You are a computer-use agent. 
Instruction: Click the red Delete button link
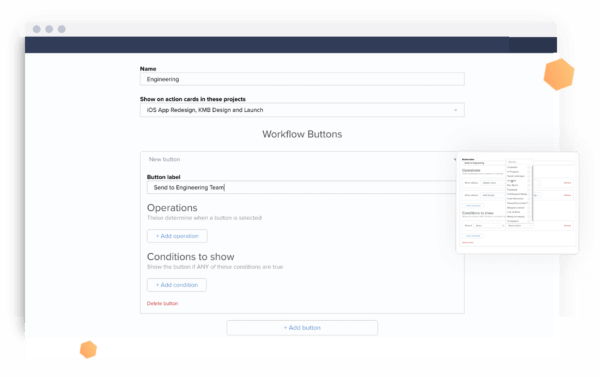162,304
